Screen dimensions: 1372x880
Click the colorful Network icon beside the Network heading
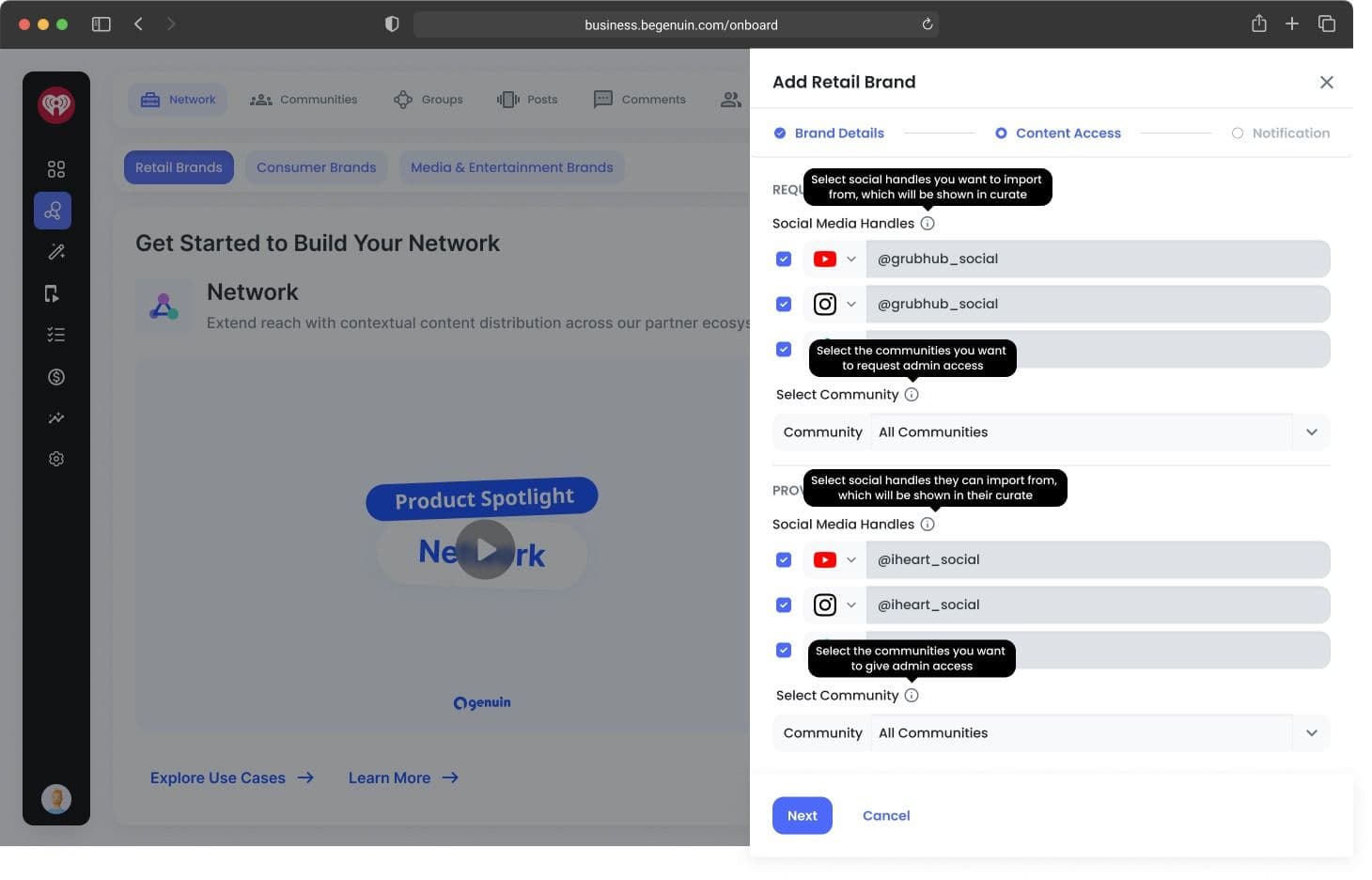[164, 306]
